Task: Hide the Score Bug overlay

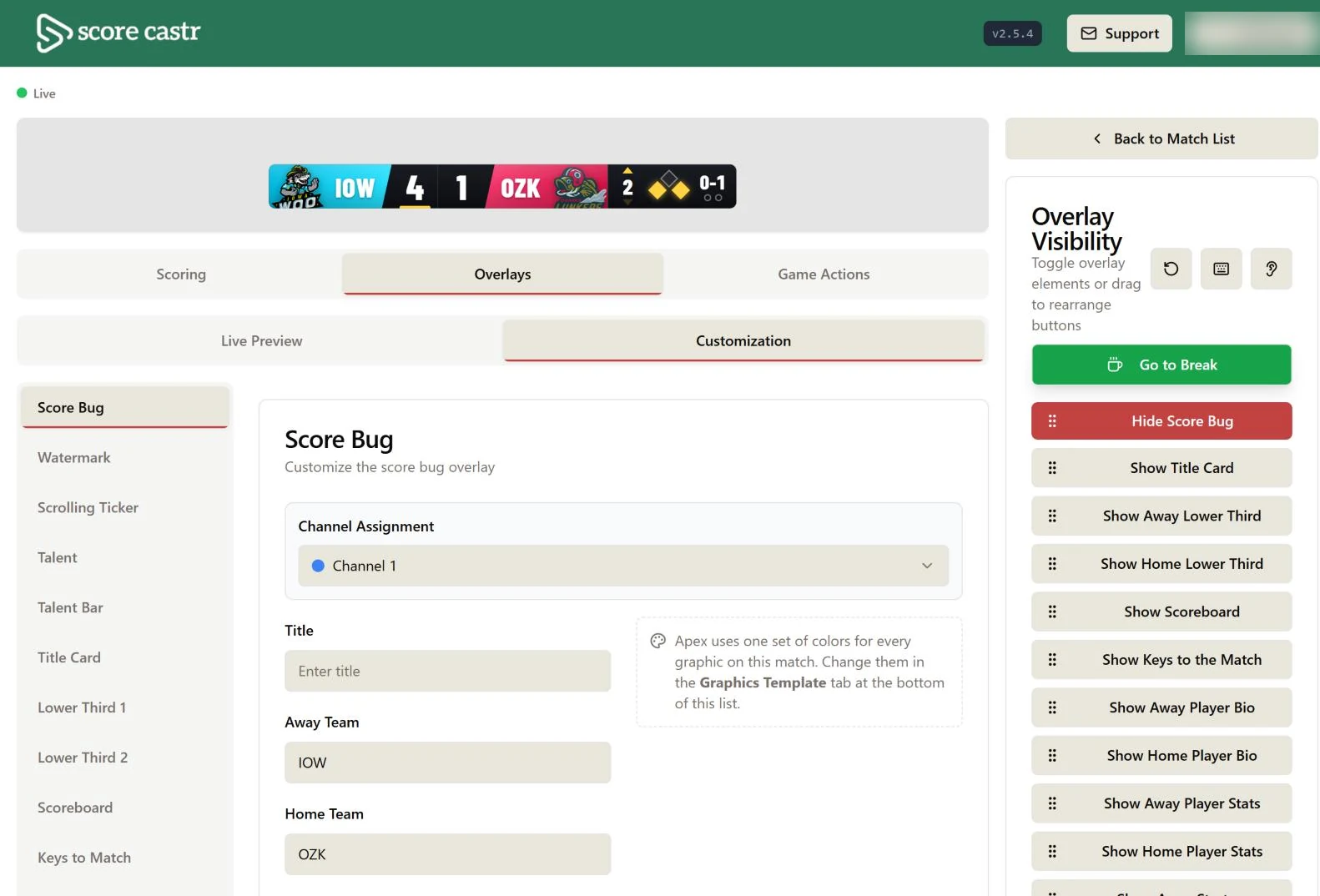Action: pos(1161,421)
